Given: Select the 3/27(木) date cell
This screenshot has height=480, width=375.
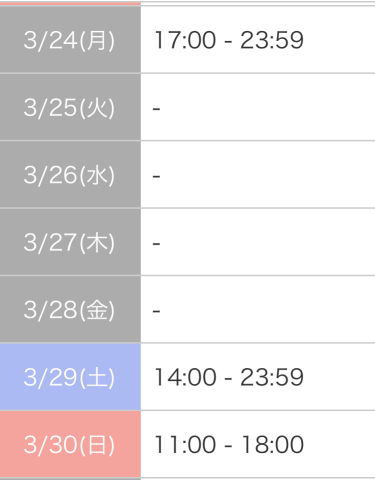Looking at the screenshot, I should tap(70, 242).
